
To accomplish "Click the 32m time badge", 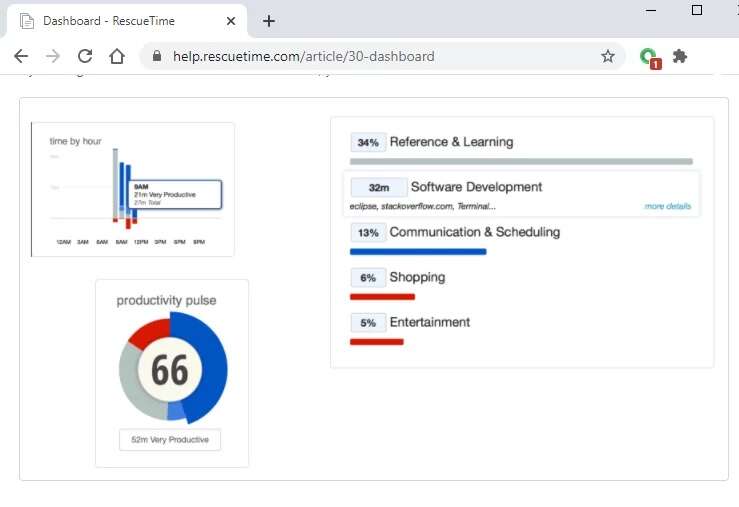I will pyautogui.click(x=379, y=188).
